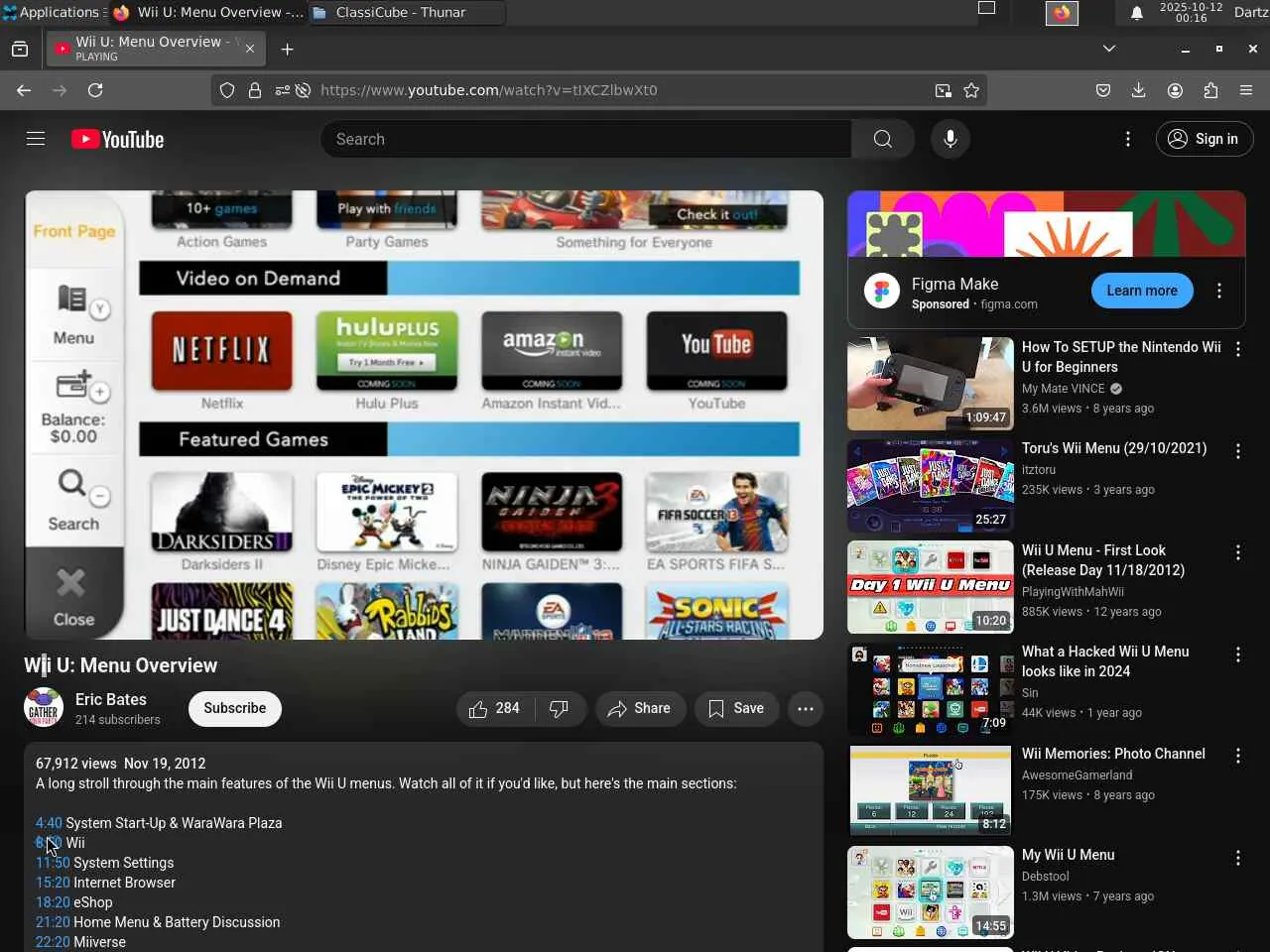Viewport: 1270px width, 952px height.
Task: Go to YouTube home via logo
Action: point(117,140)
